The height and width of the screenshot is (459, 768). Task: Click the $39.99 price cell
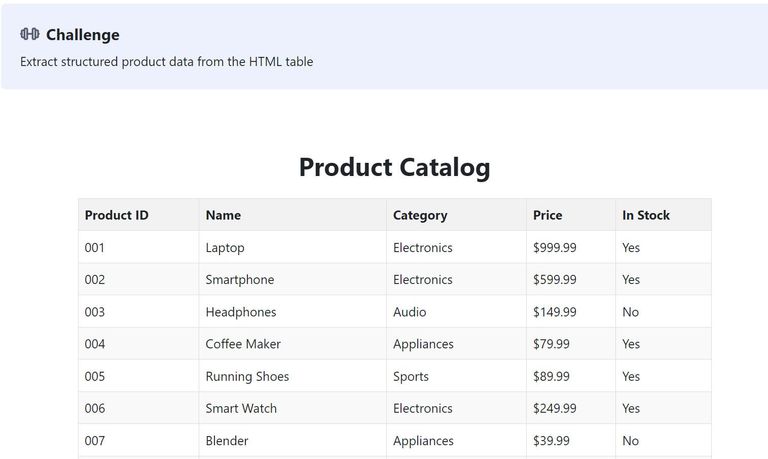tap(551, 440)
